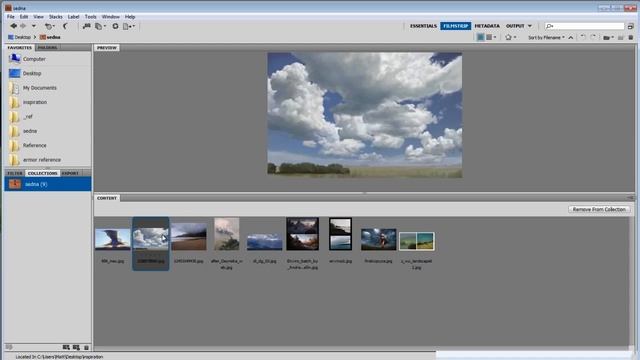
Task: Click the Get Photos from Camera icon
Action: (x=87, y=26)
